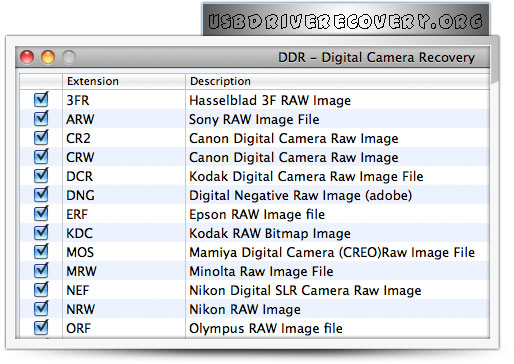The width and height of the screenshot is (514, 364).
Task: Click CRW row 'Canon Digital Camera Raw Image'
Action: point(294,157)
